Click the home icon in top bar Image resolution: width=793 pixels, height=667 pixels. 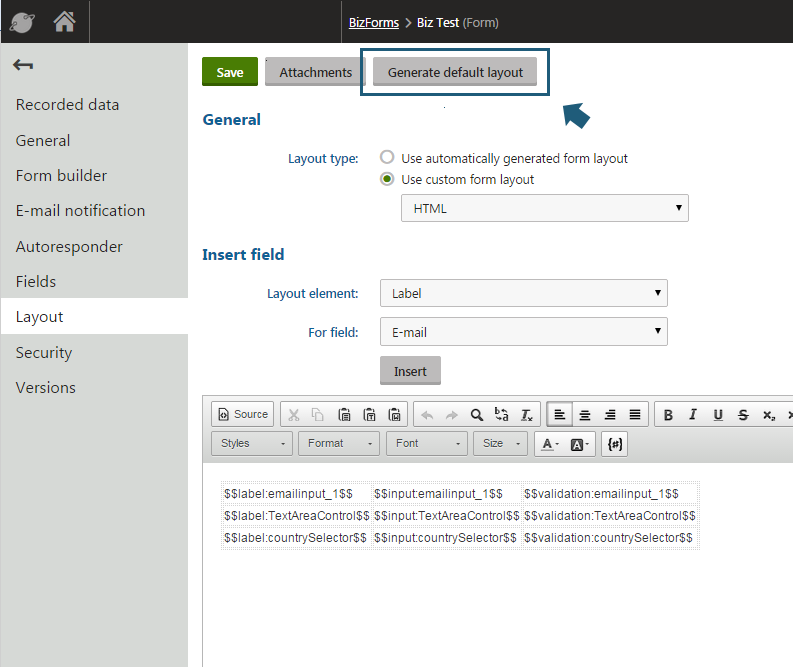click(64, 21)
